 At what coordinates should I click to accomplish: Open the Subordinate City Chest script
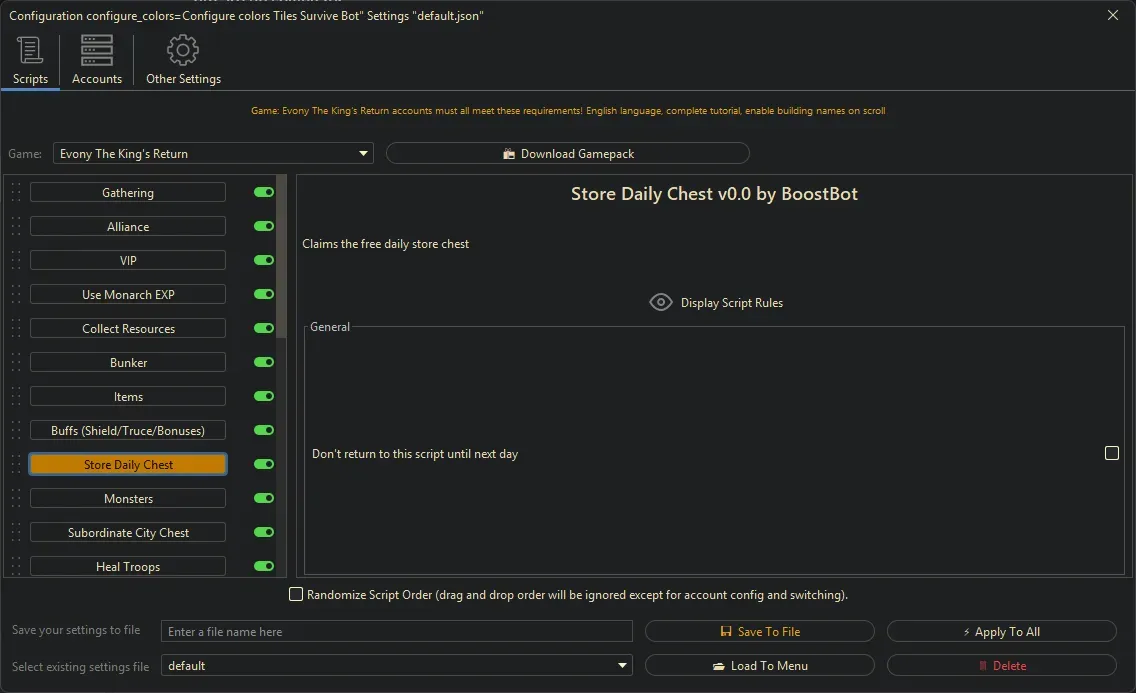[127, 532]
